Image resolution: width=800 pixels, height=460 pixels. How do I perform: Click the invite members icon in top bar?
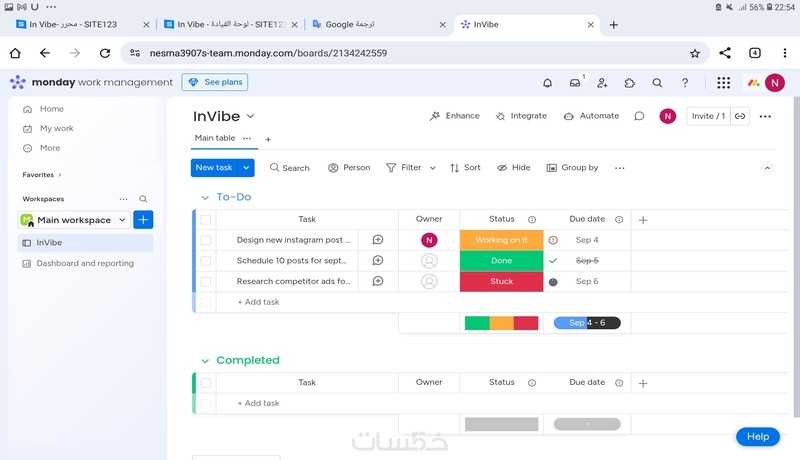coord(602,83)
